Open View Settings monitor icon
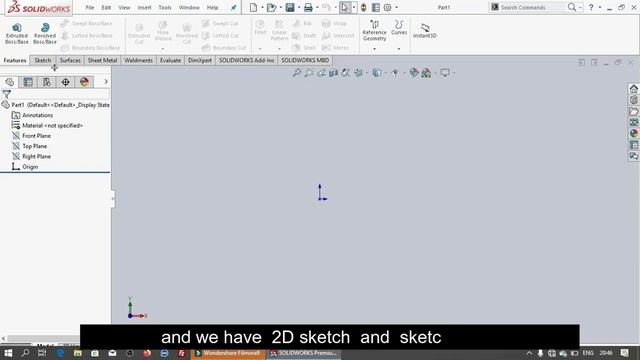Screen dimensions: 640x360 pos(445,73)
